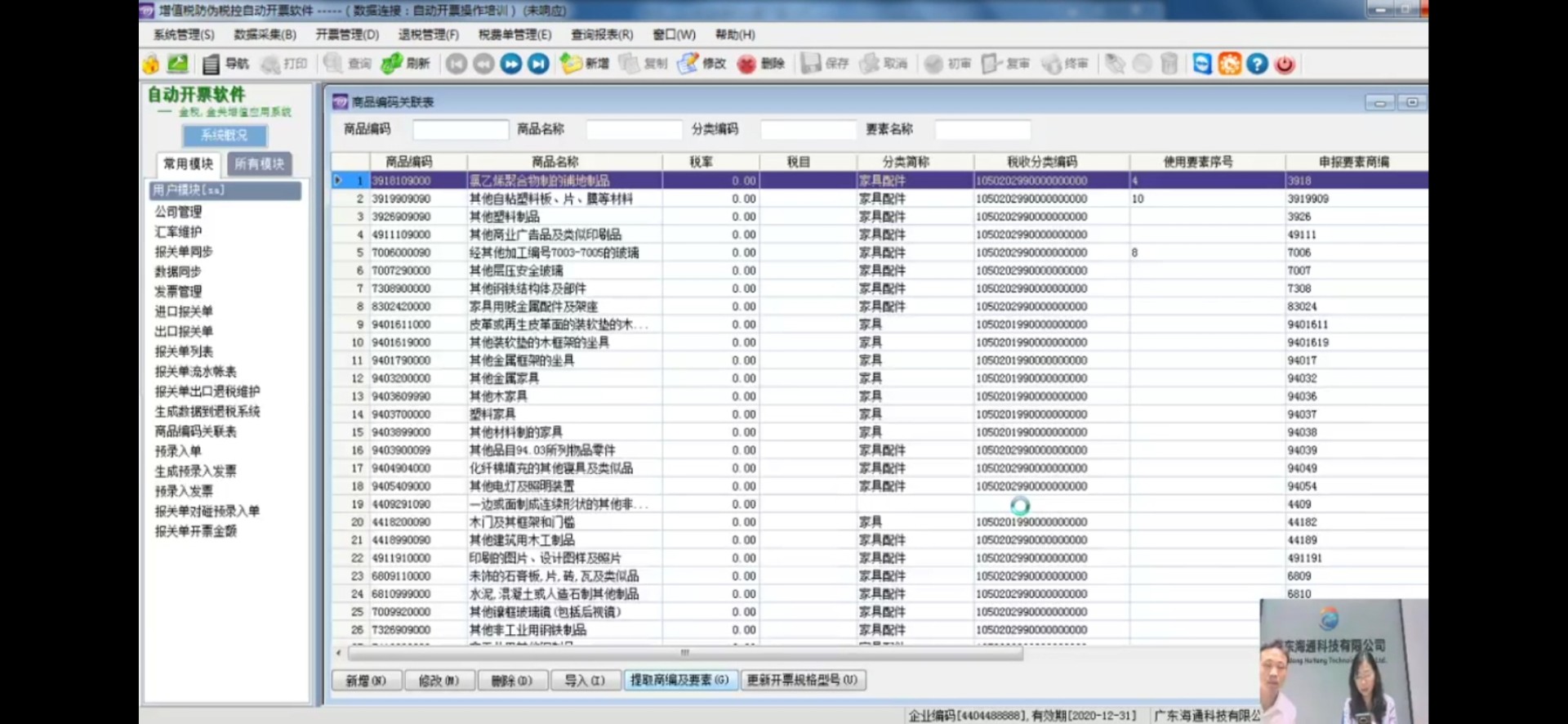1568x724 pixels.
Task: Open 公司管理 in the sidebar
Action: coord(178,212)
